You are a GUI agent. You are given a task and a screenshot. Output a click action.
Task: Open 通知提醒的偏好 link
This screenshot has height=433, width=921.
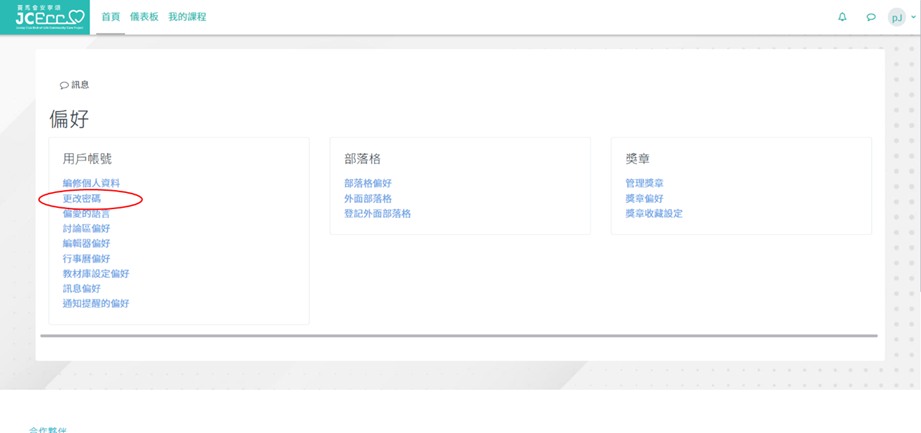click(x=95, y=303)
